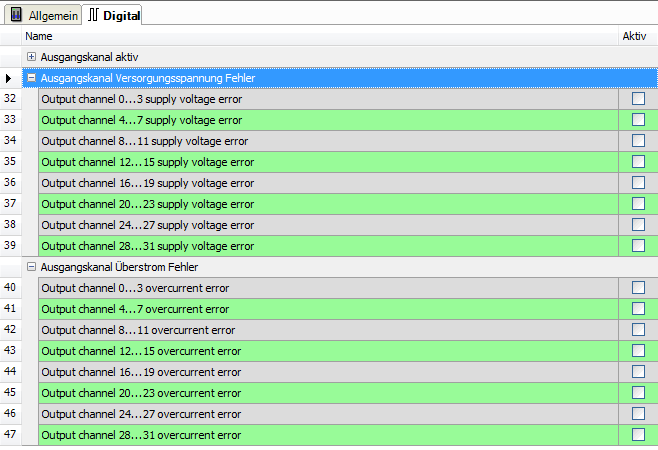Select 'Ausgangskanal Versorgungsspannung Fehler' row text

click(148, 78)
